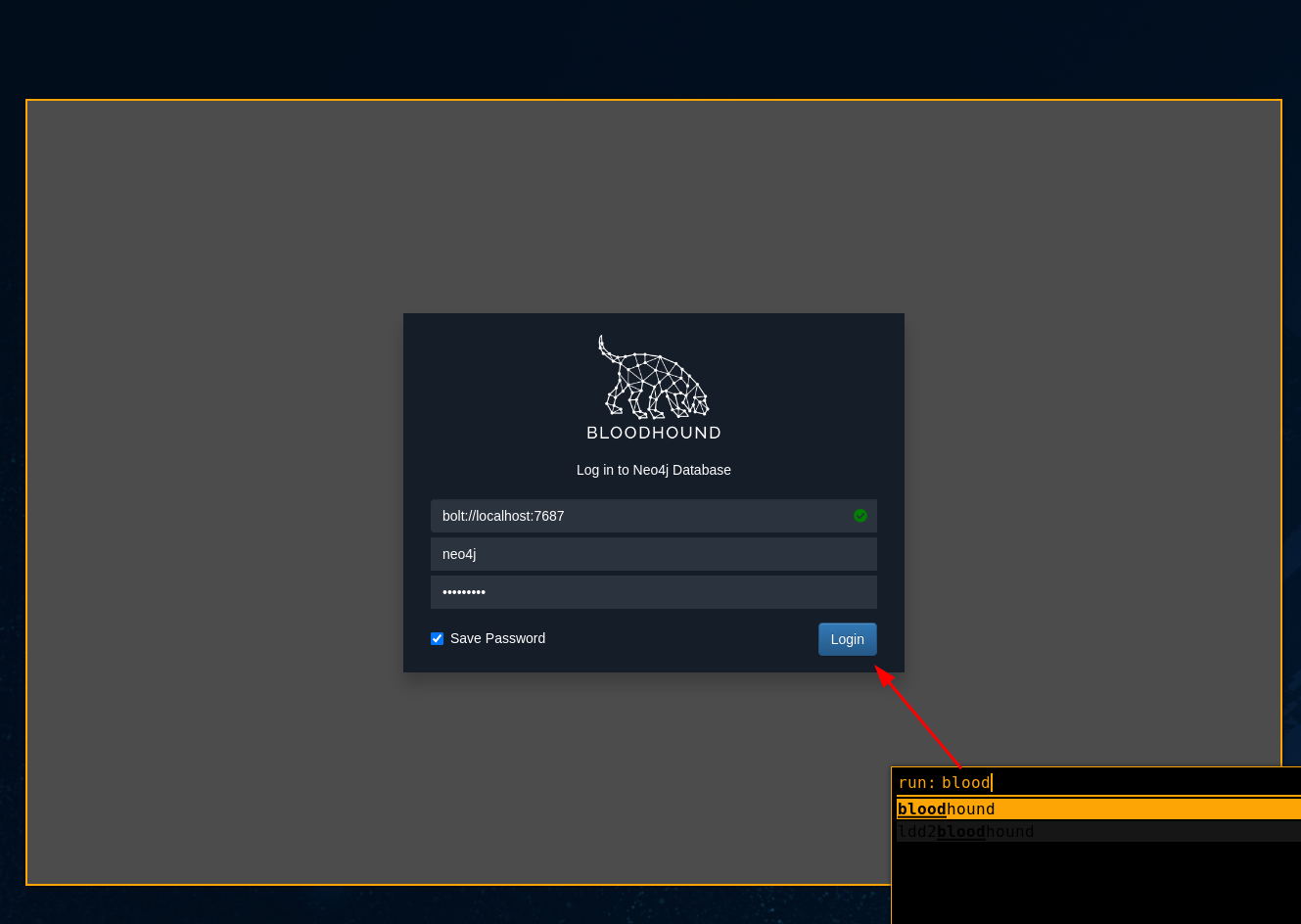Click the bolt://localhost:7687 database URL field

point(654,516)
